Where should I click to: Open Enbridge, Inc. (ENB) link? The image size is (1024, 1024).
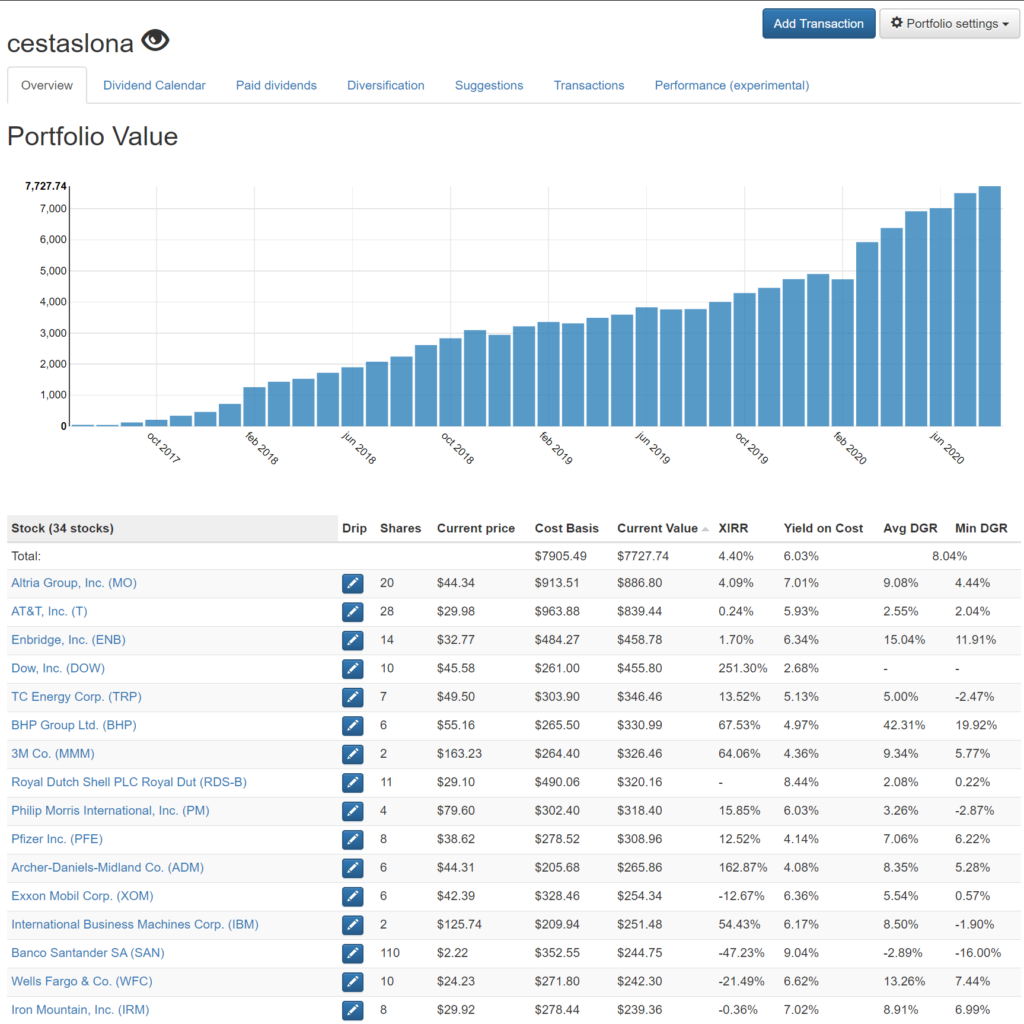click(x=69, y=640)
